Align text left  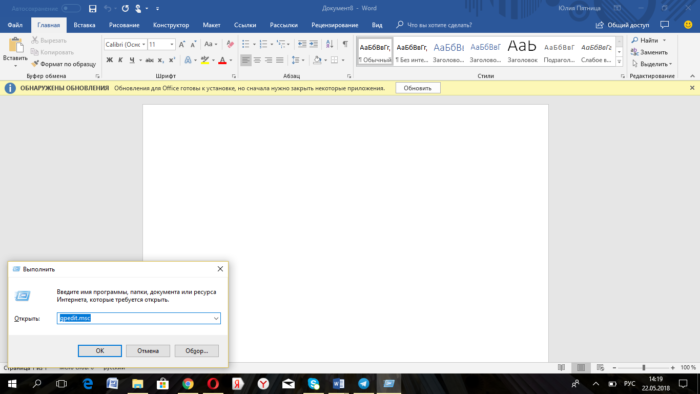pyautogui.click(x=246, y=60)
